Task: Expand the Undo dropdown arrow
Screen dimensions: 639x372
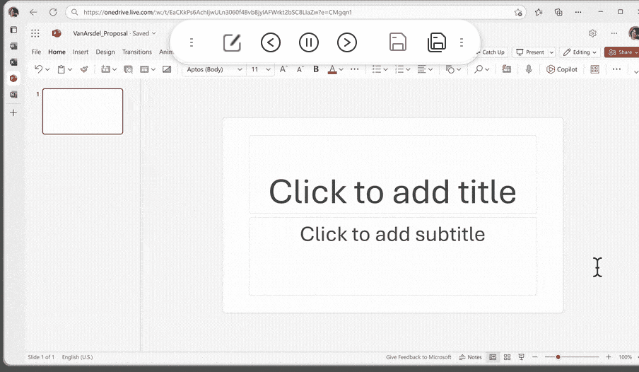Action: click(x=48, y=70)
